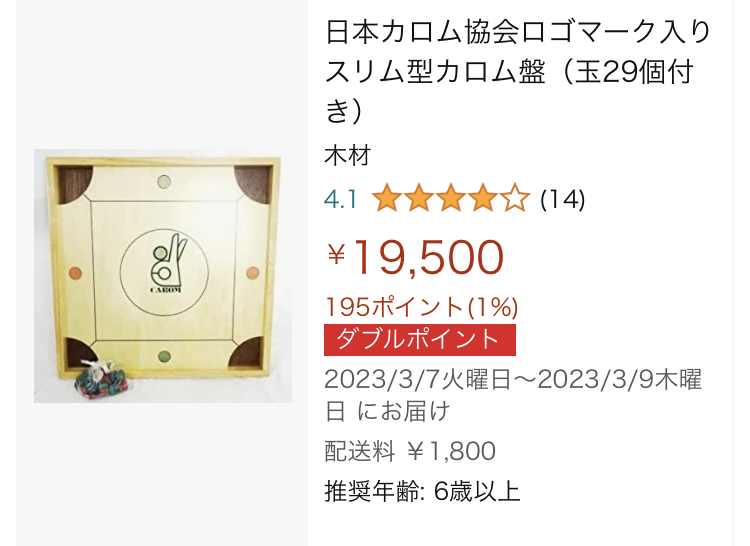Screen dimensions: 750x546
Task: Click the fourth rating star
Action: pyautogui.click(x=484, y=198)
